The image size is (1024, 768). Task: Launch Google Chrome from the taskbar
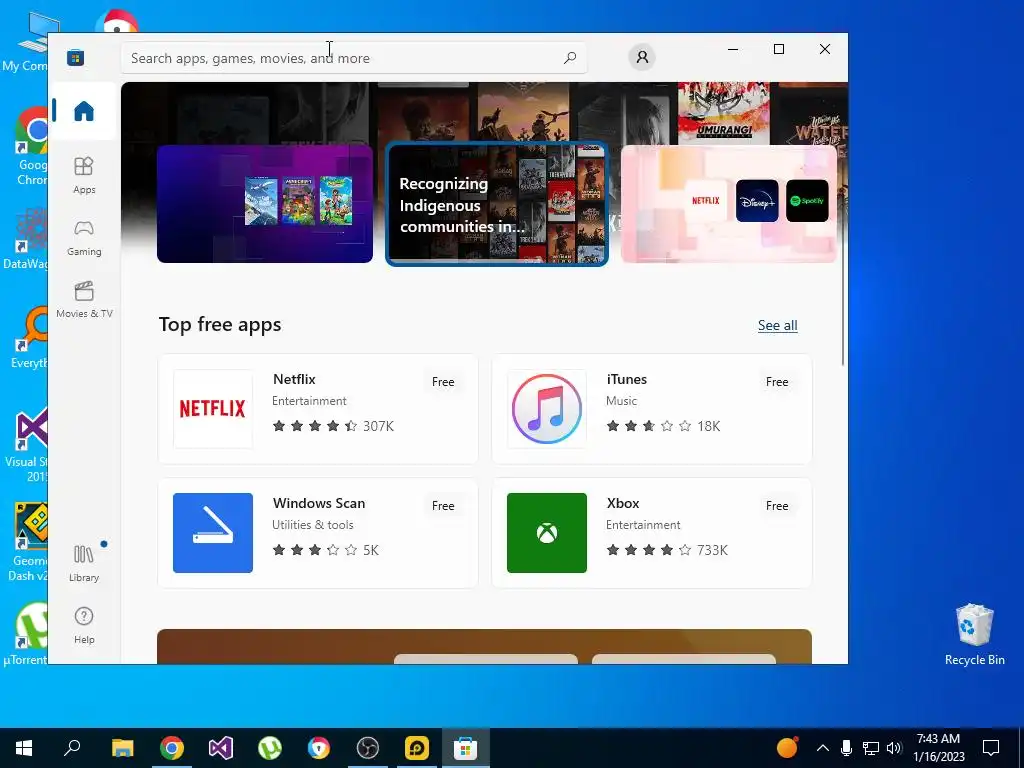(x=172, y=748)
